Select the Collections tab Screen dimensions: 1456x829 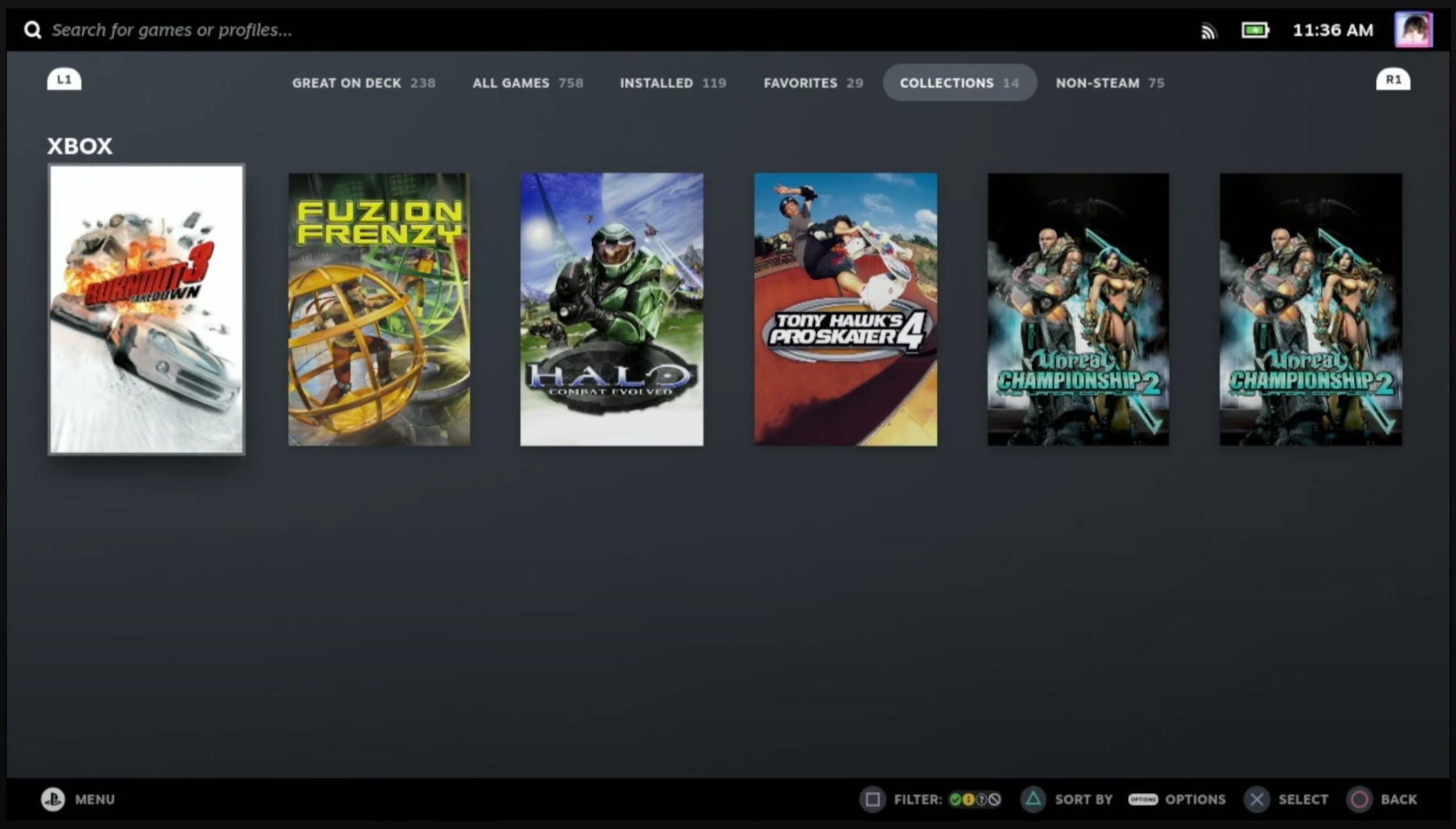[x=959, y=83]
